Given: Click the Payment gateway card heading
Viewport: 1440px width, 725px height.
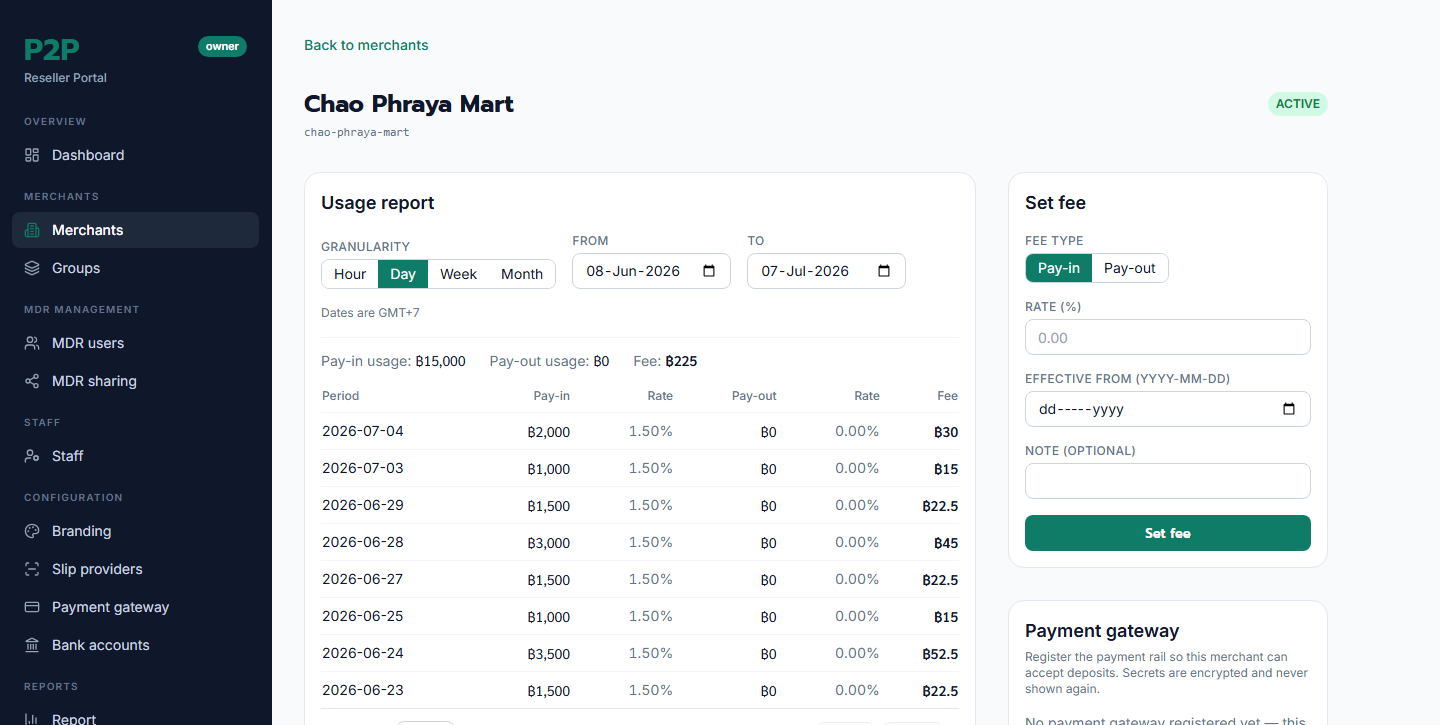Looking at the screenshot, I should [1102, 631].
